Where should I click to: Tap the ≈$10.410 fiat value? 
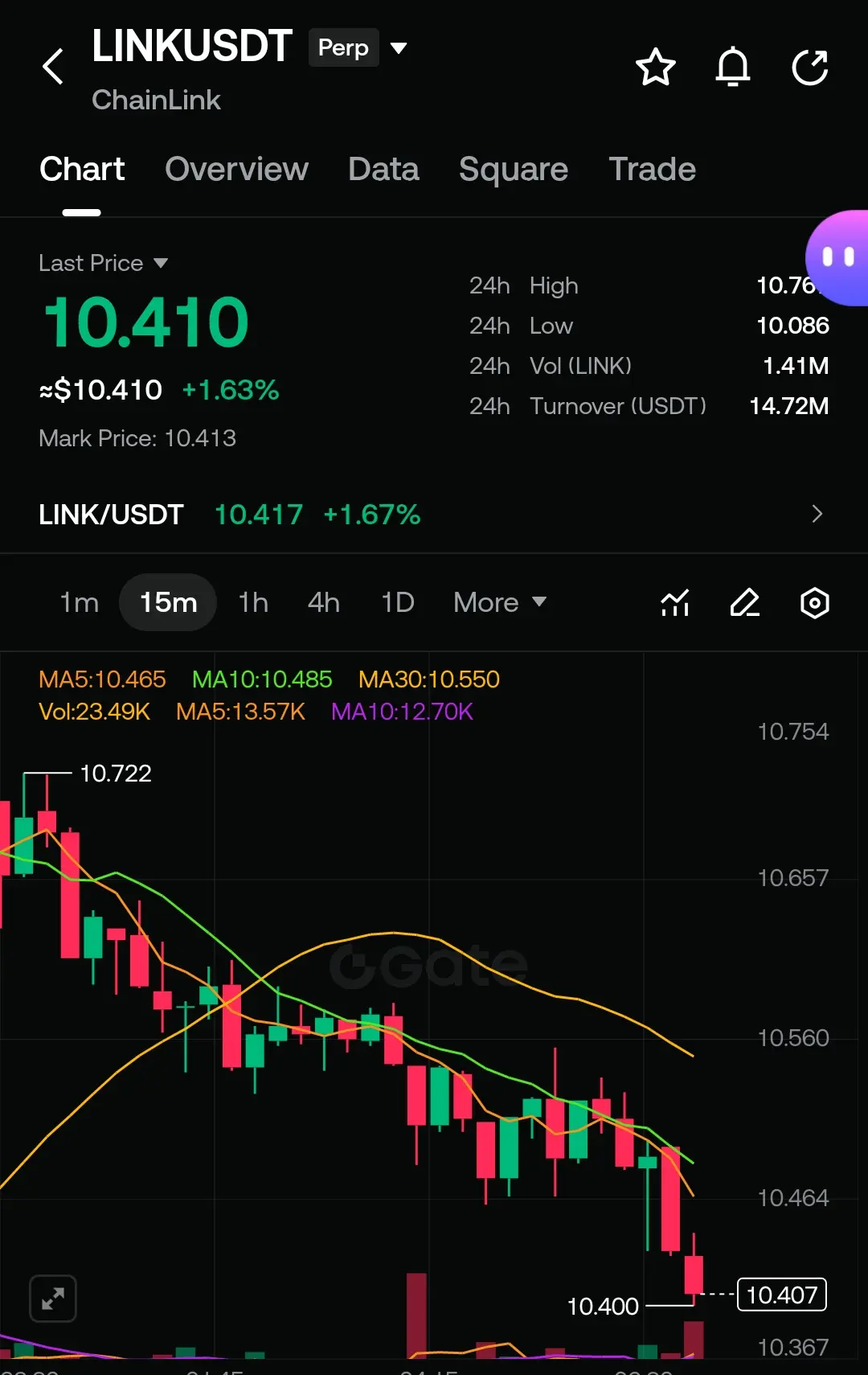click(100, 390)
